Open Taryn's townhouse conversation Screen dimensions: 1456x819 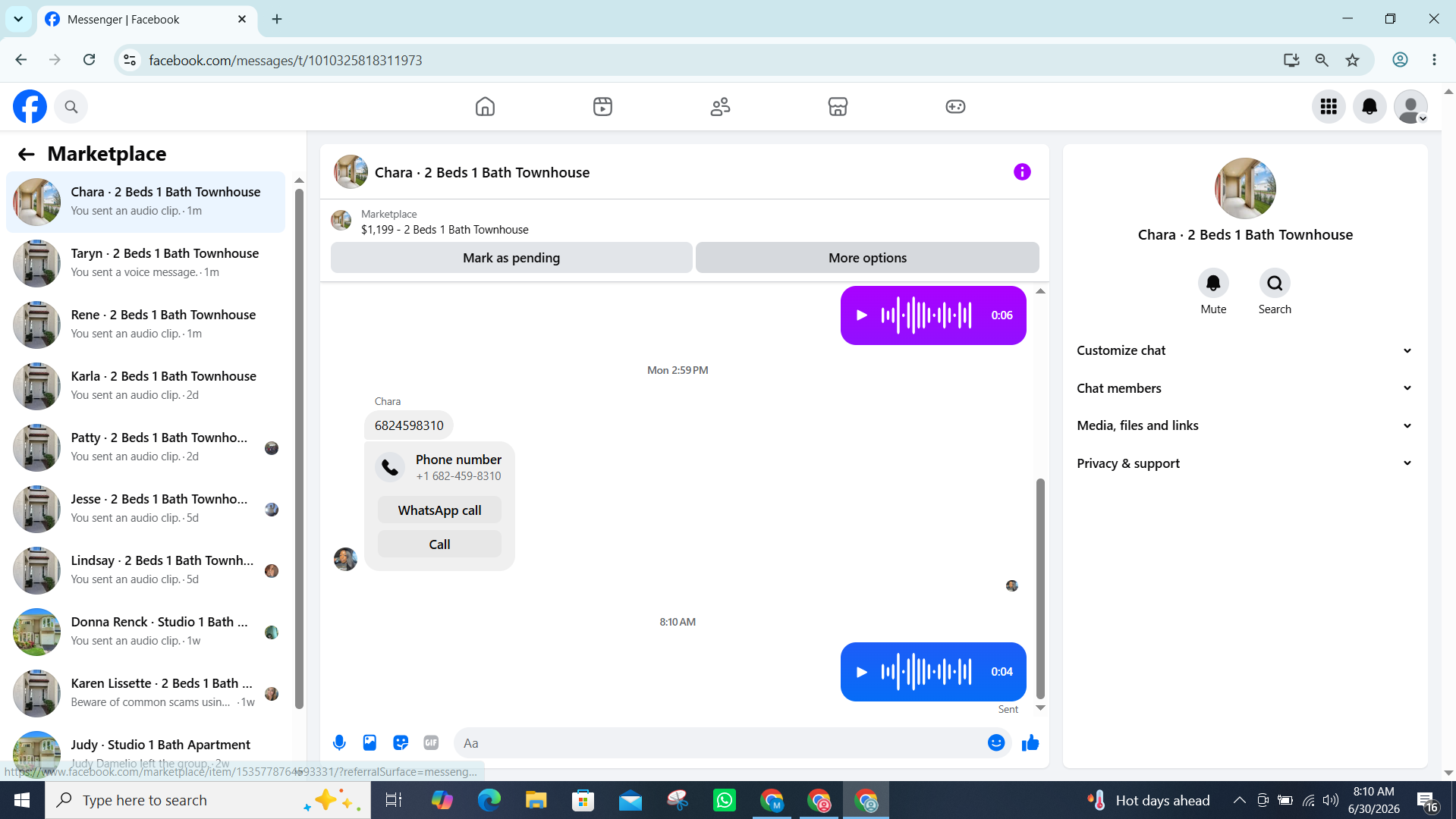click(146, 263)
